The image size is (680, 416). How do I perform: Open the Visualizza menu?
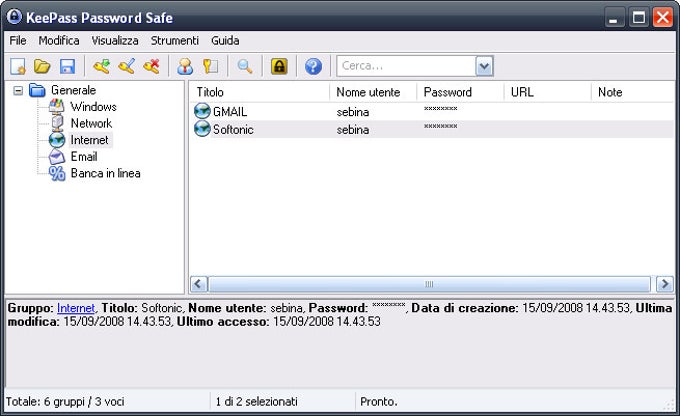115,40
